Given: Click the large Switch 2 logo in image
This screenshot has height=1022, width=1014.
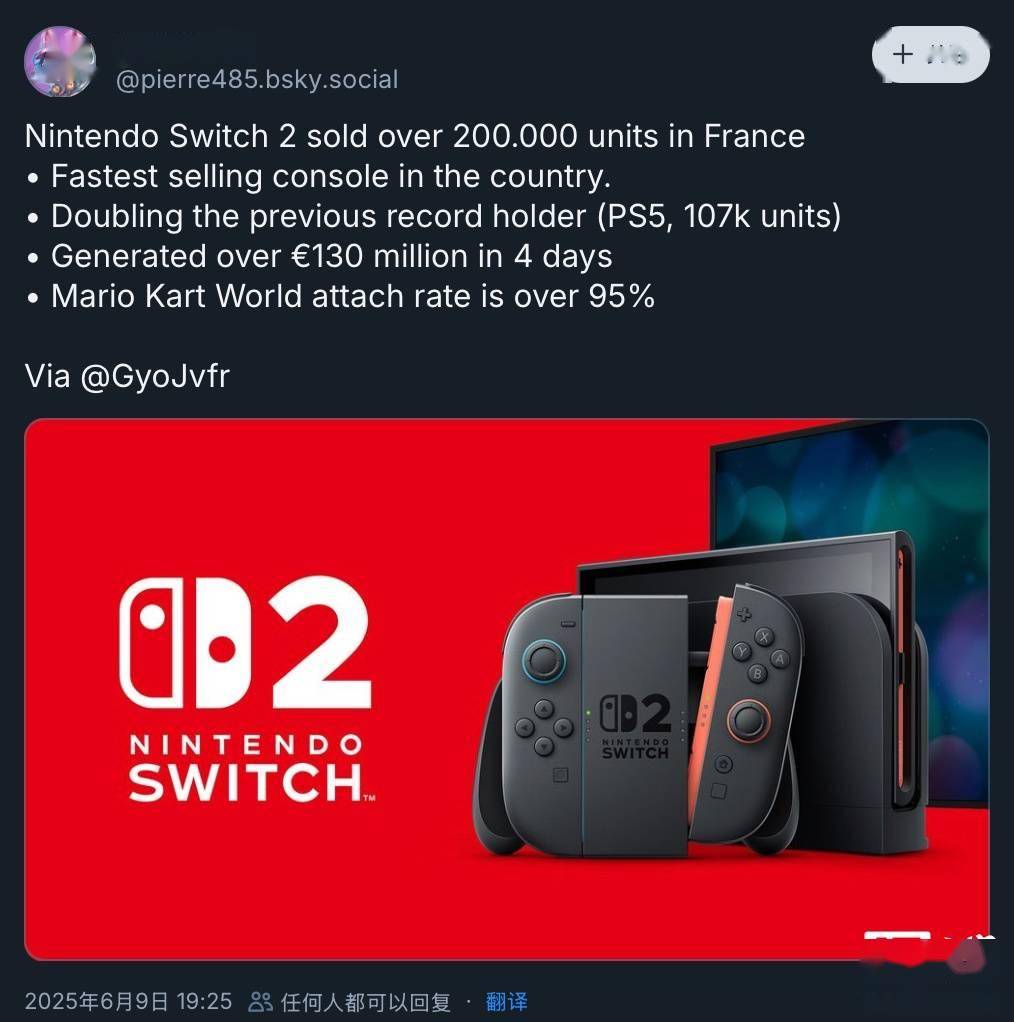Looking at the screenshot, I should point(245,642).
